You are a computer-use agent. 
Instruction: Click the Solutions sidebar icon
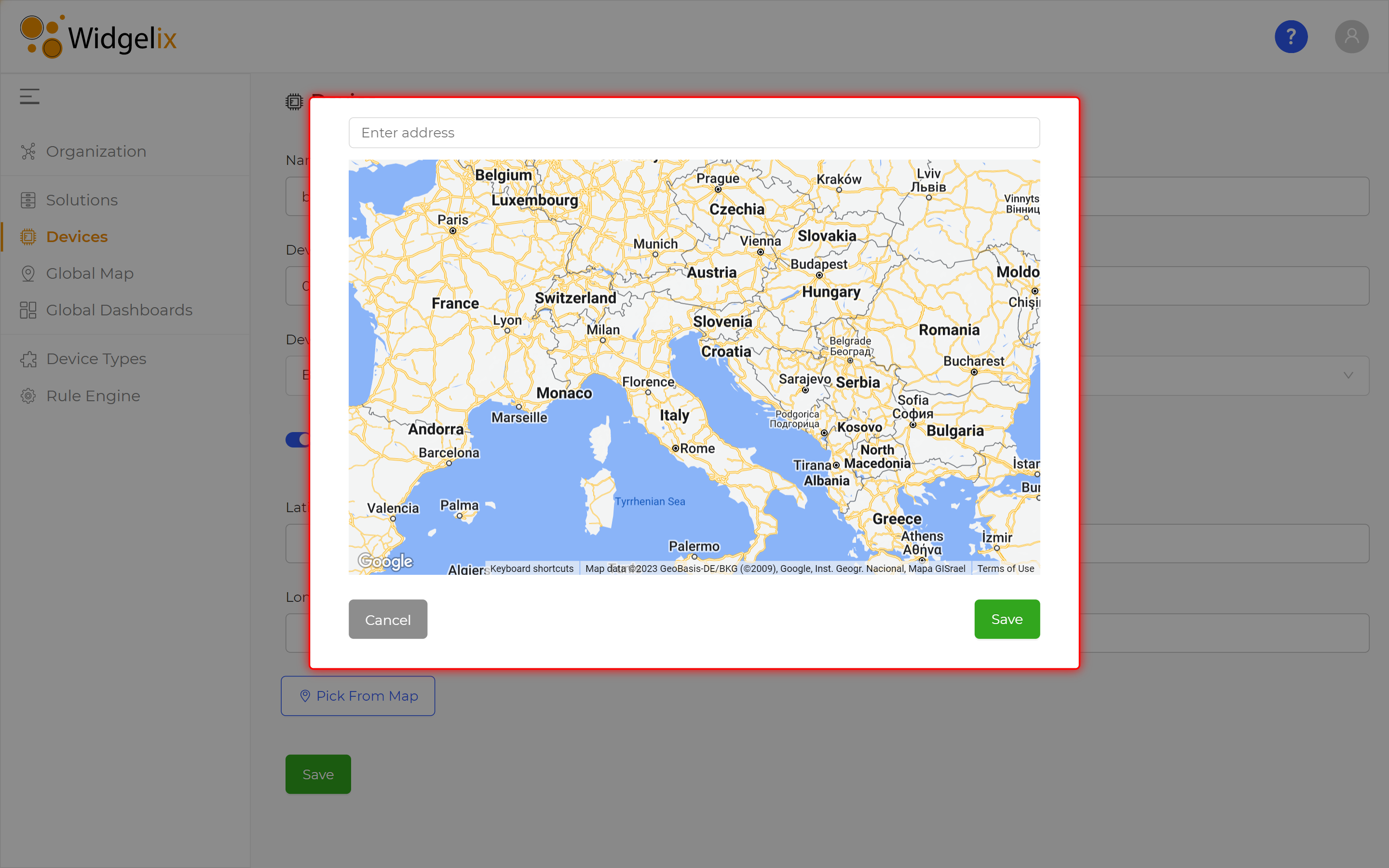(x=28, y=200)
